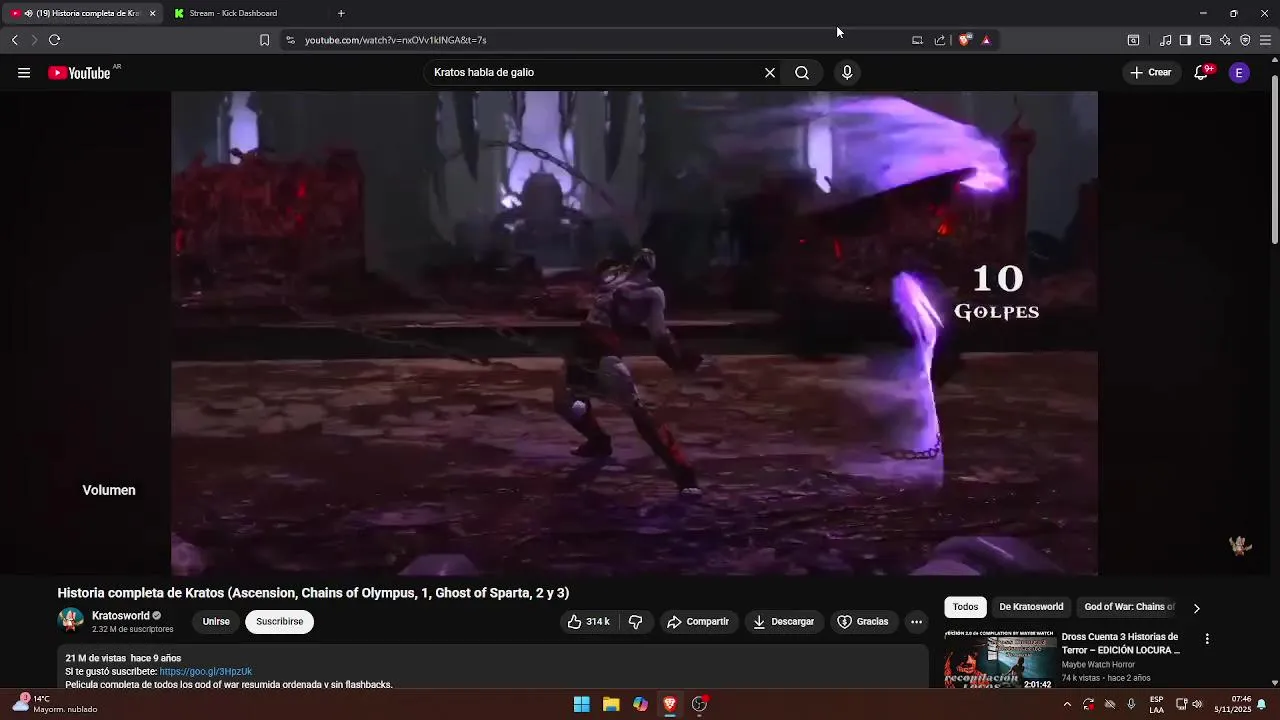Open Kratosworld channel name link
The height and width of the screenshot is (720, 1280).
coord(121,616)
